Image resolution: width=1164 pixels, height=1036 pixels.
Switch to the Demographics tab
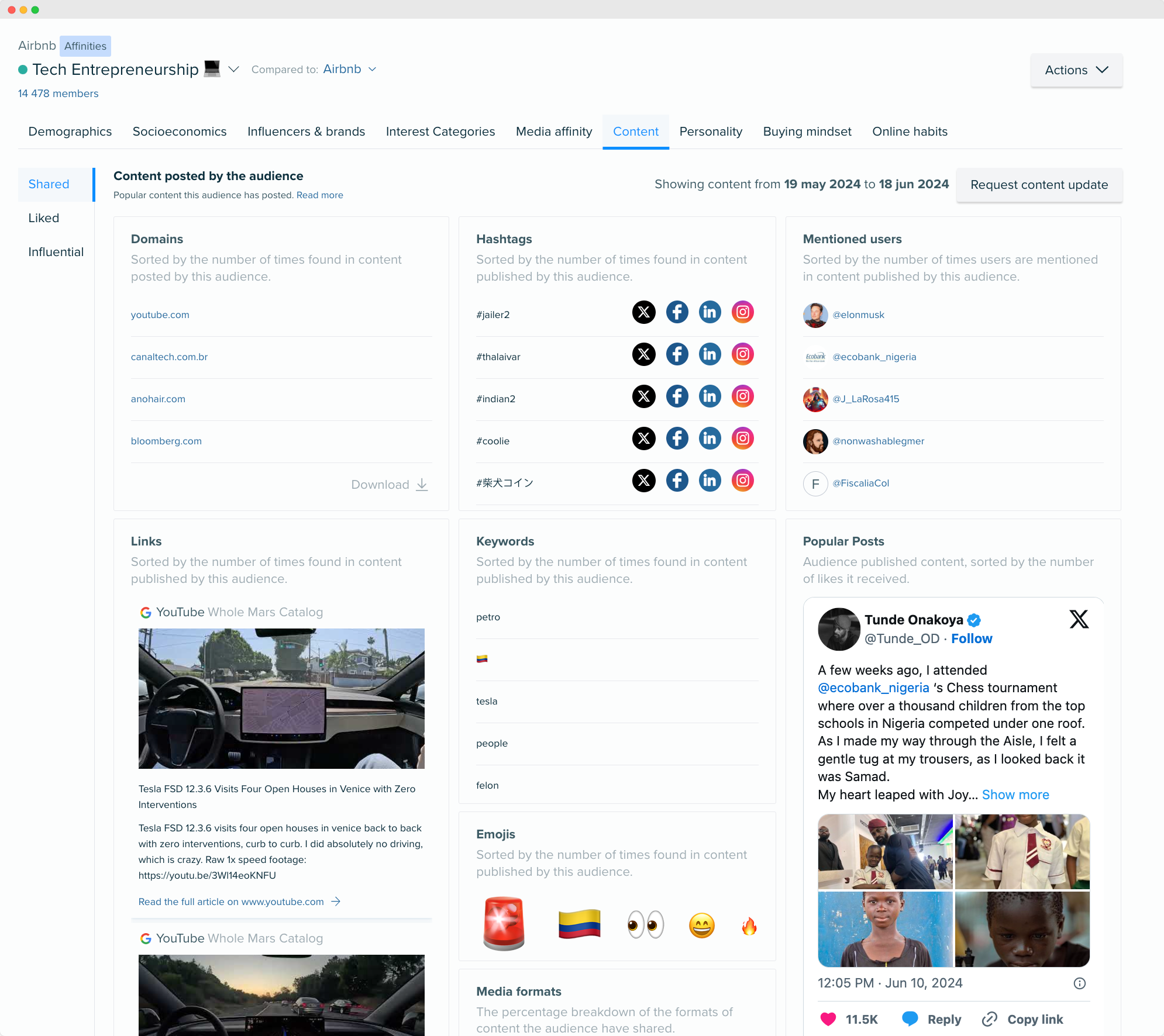pos(69,131)
